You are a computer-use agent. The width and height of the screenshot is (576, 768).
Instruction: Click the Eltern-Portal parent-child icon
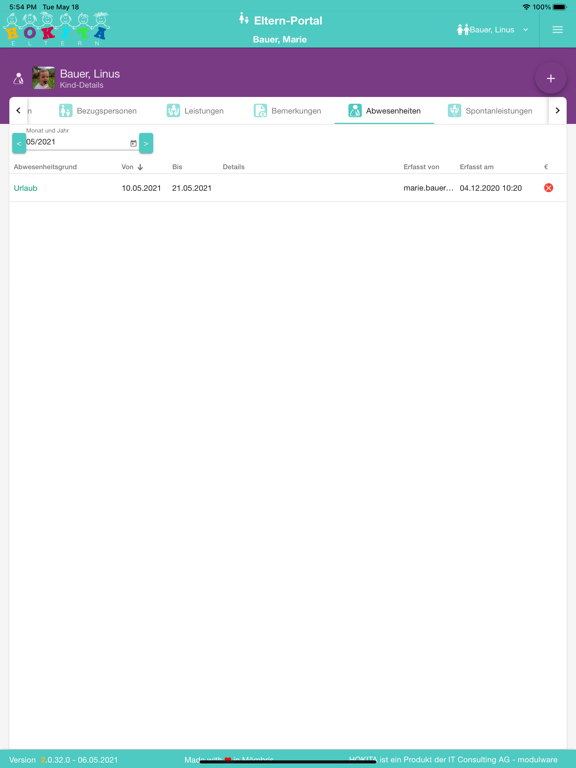tap(243, 19)
